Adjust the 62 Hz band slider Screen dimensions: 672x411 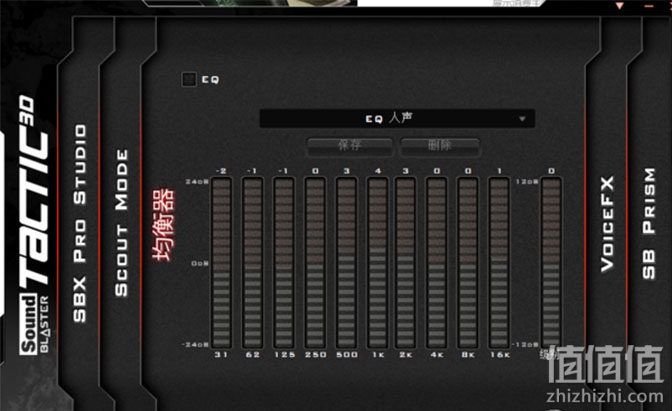252,263
